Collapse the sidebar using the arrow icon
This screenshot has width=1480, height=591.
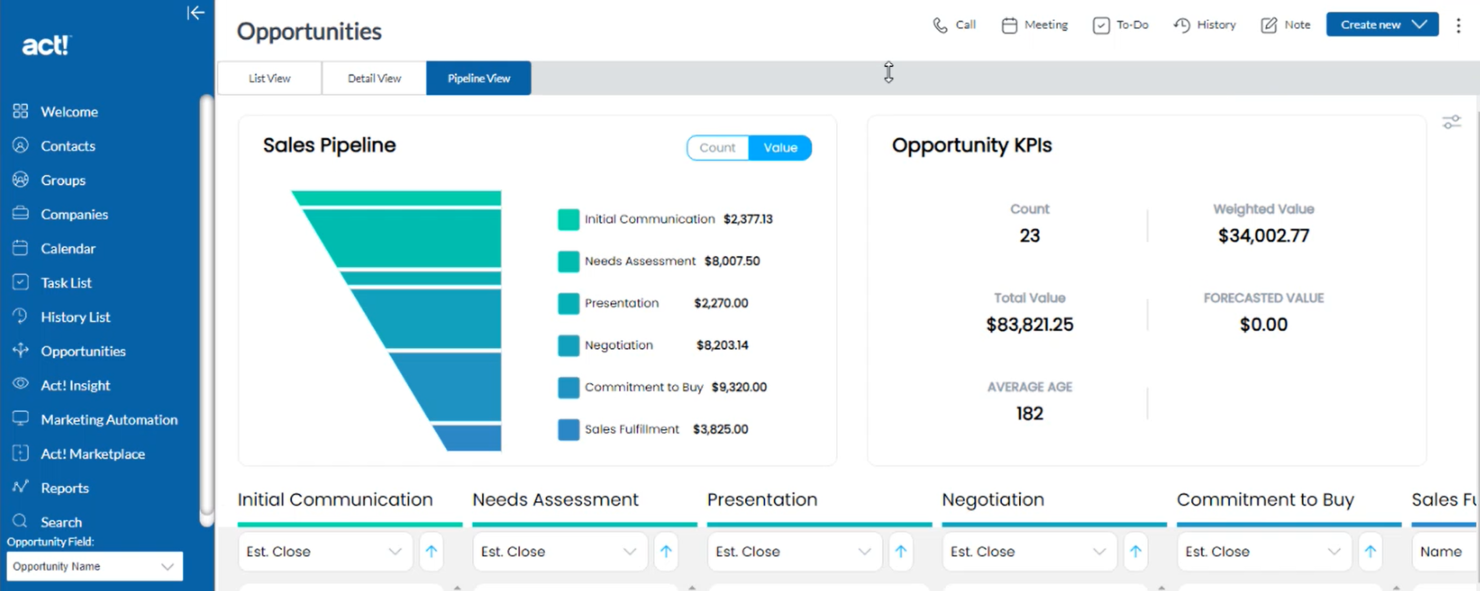pyautogui.click(x=196, y=13)
